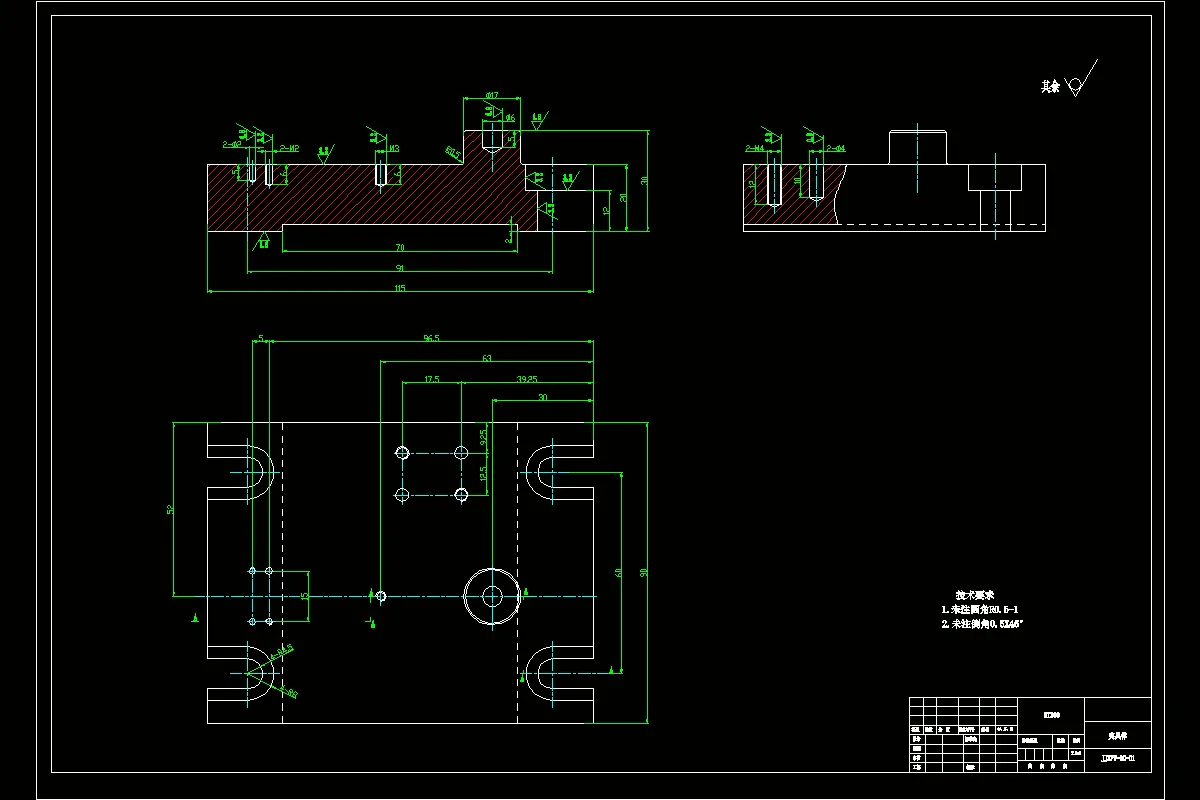The height and width of the screenshot is (800, 1200).
Task: Click the 9.25 dimension text
Action: click(x=483, y=437)
